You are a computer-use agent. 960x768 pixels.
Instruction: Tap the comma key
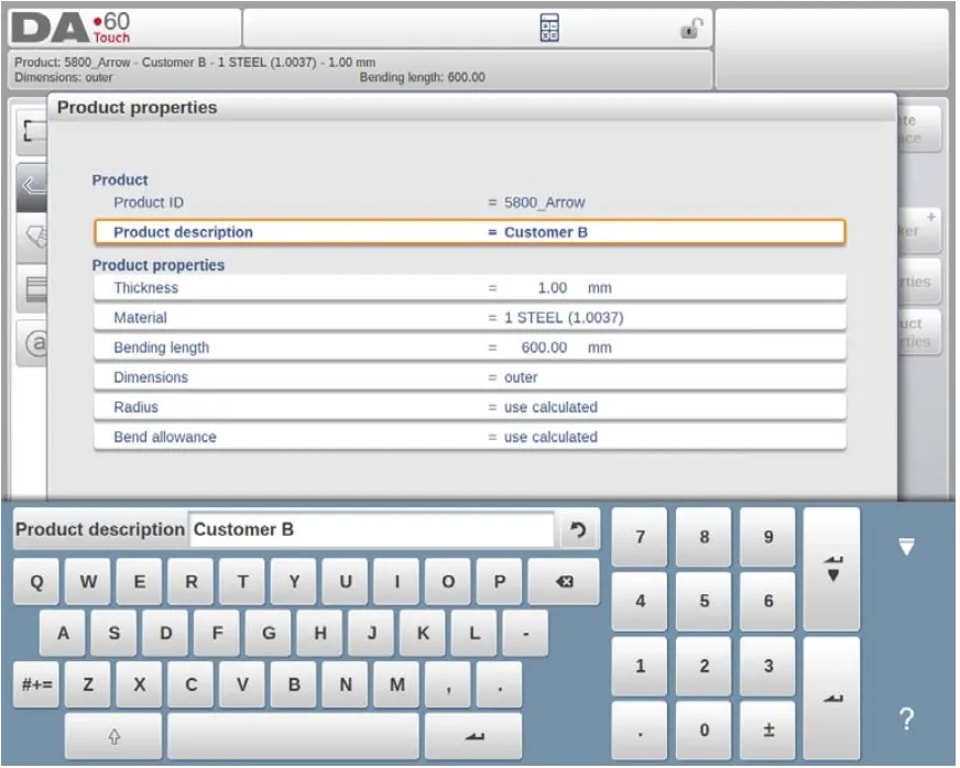(448, 685)
